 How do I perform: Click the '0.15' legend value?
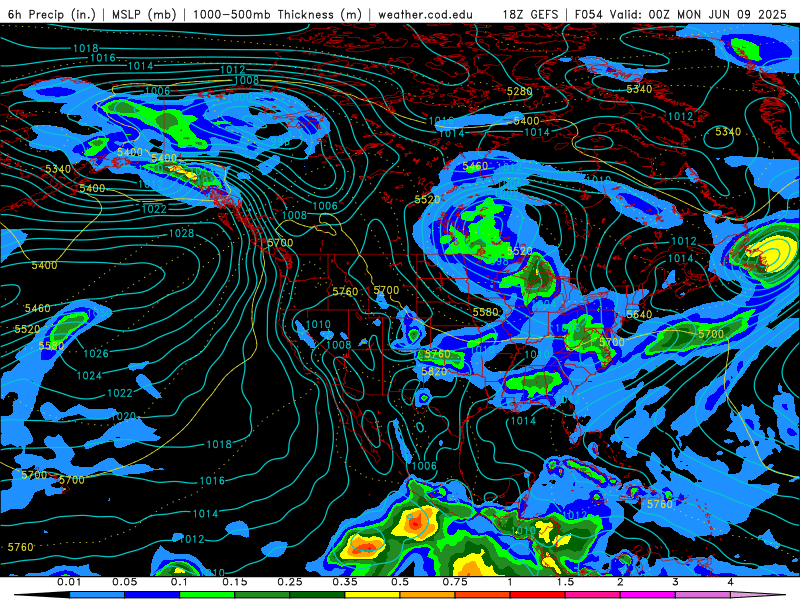235,582
